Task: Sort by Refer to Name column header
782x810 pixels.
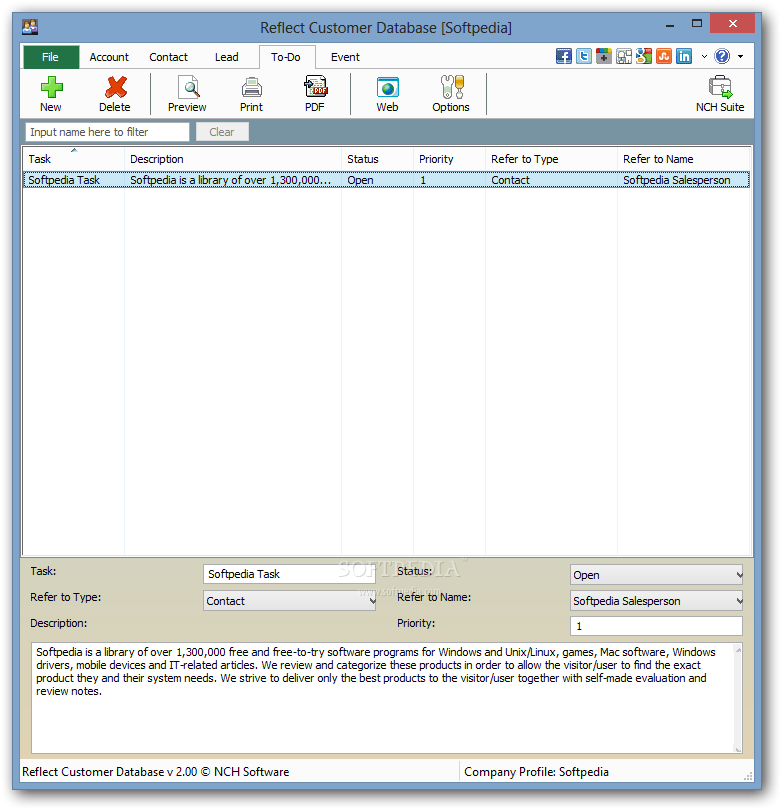Action: pos(683,159)
